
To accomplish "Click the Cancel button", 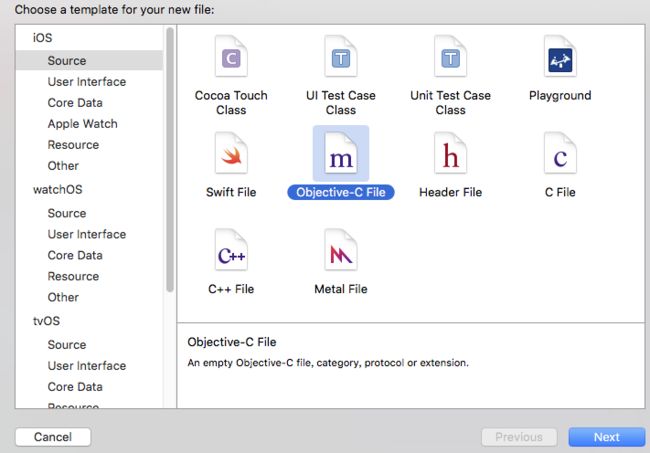I will [53, 437].
